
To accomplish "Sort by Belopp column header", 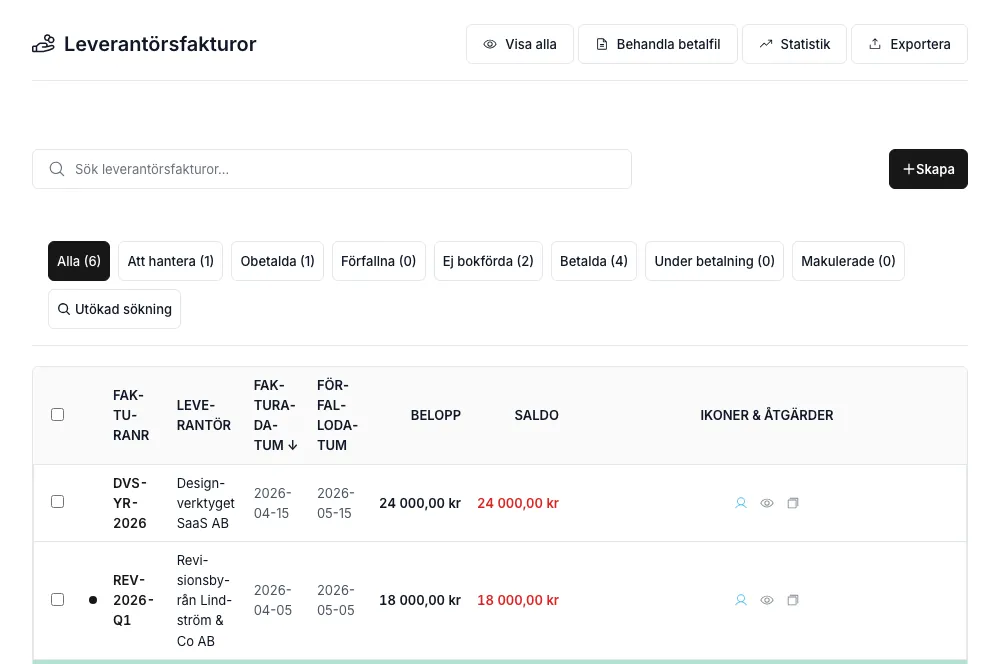I will (436, 415).
